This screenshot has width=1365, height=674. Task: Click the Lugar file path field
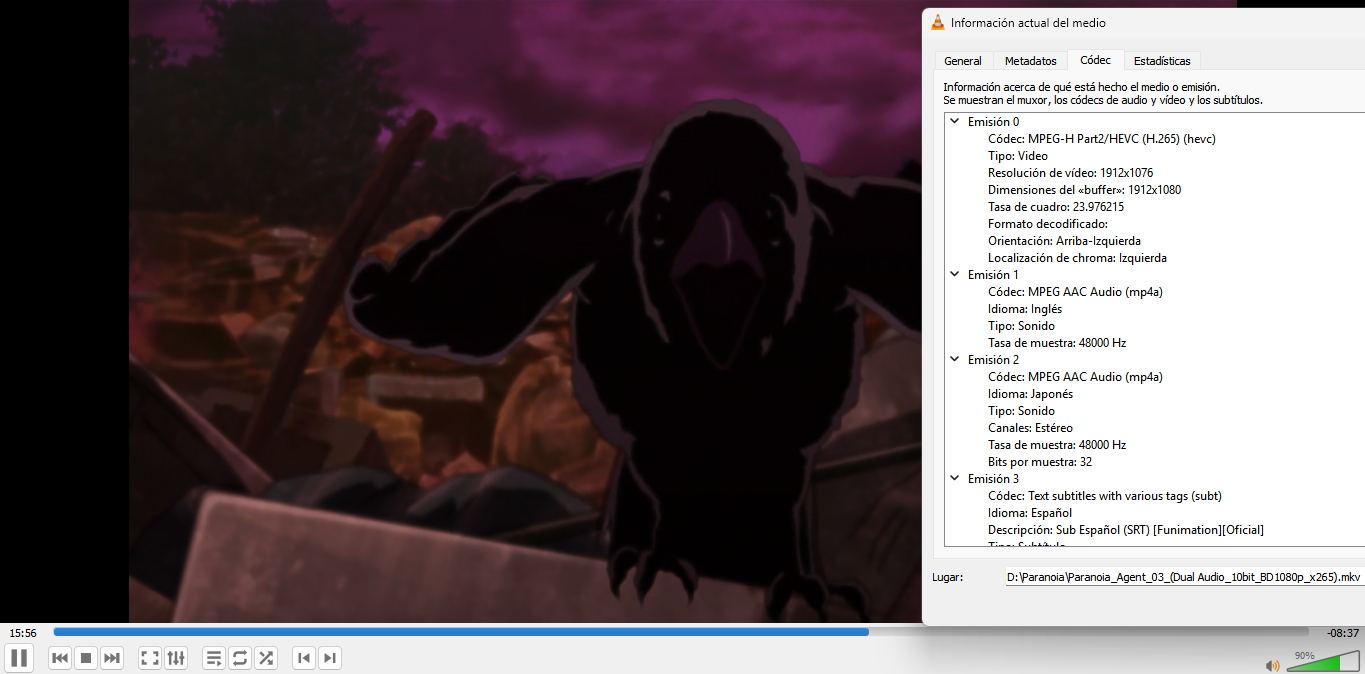coord(1185,577)
